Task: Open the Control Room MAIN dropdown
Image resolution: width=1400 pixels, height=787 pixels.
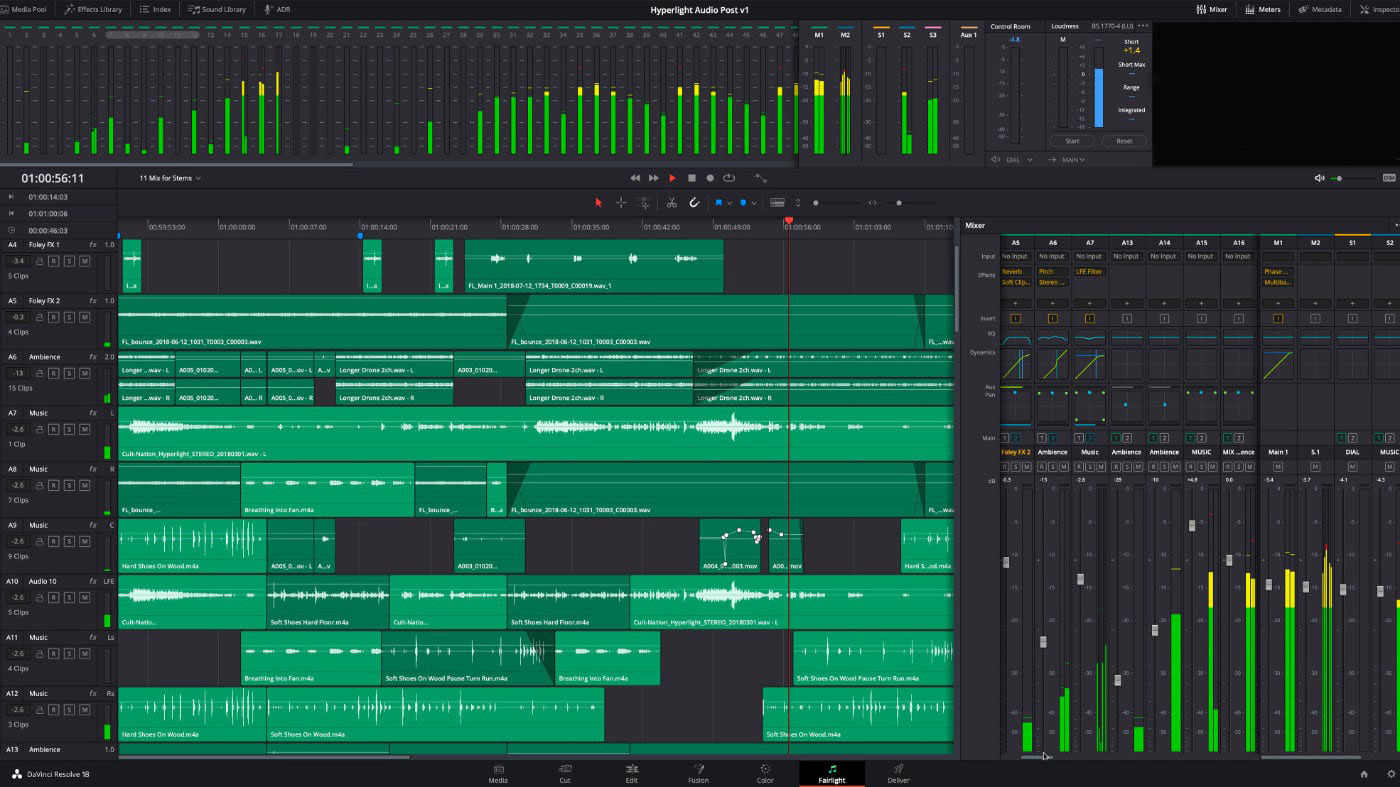Action: tap(1074, 159)
